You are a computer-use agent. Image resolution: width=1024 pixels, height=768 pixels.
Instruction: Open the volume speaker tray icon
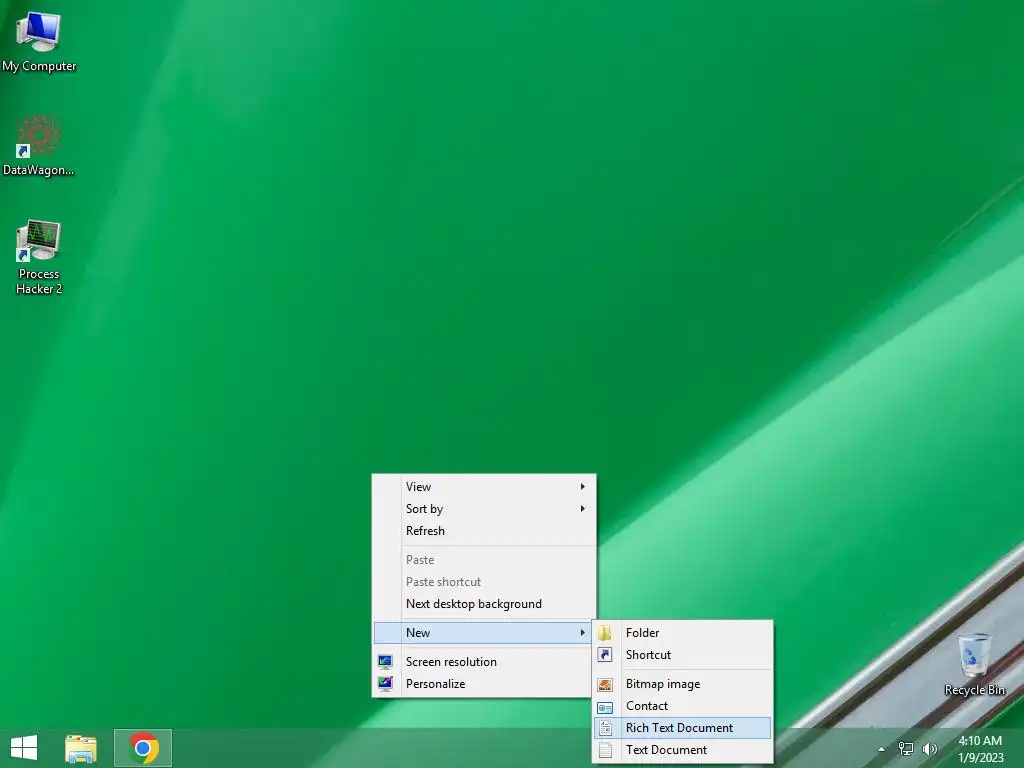coord(929,749)
